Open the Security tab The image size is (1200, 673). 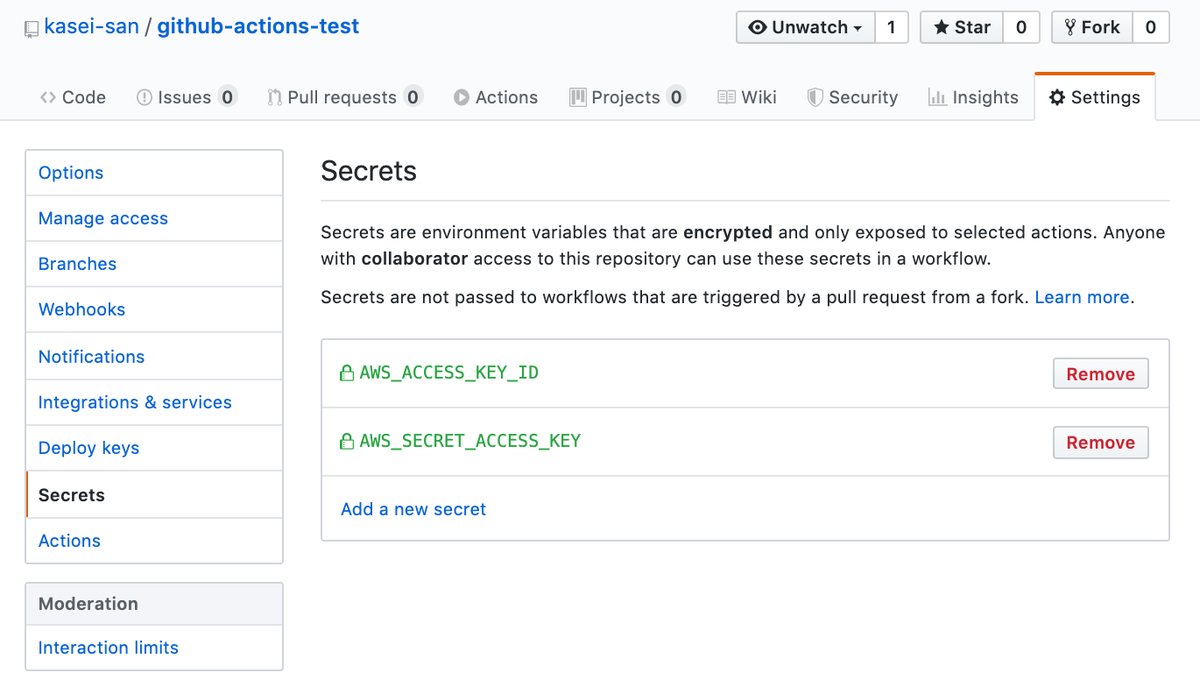click(853, 97)
